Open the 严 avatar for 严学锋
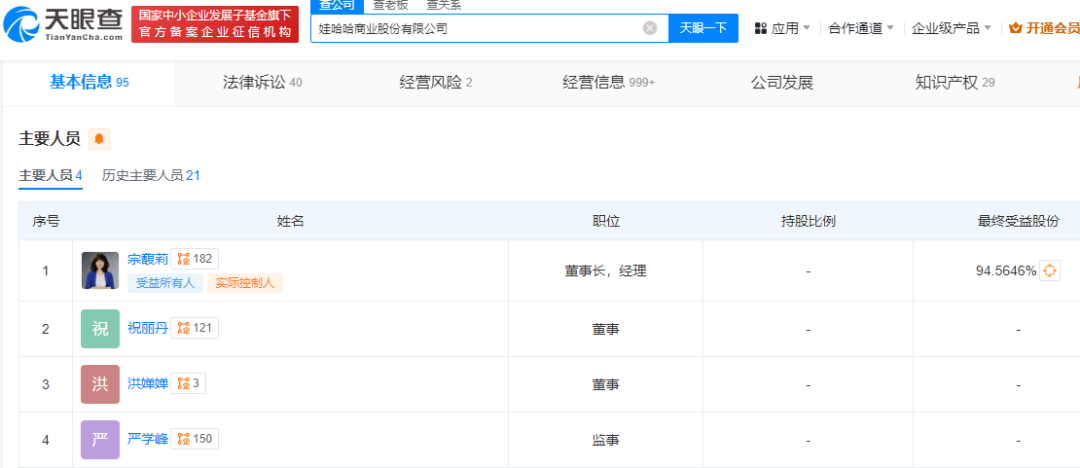The height and width of the screenshot is (468, 1080). click(x=101, y=439)
